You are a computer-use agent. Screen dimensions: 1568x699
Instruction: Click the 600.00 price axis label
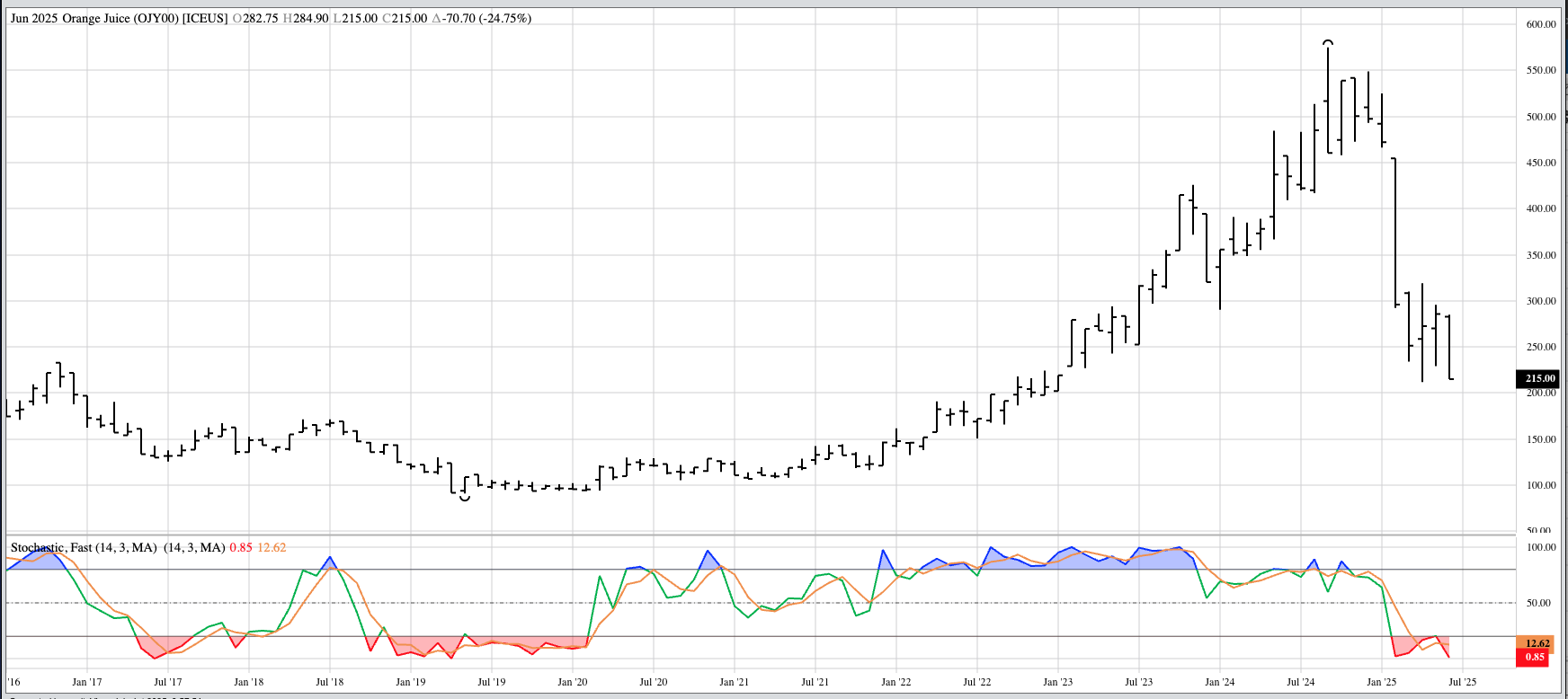point(1540,24)
